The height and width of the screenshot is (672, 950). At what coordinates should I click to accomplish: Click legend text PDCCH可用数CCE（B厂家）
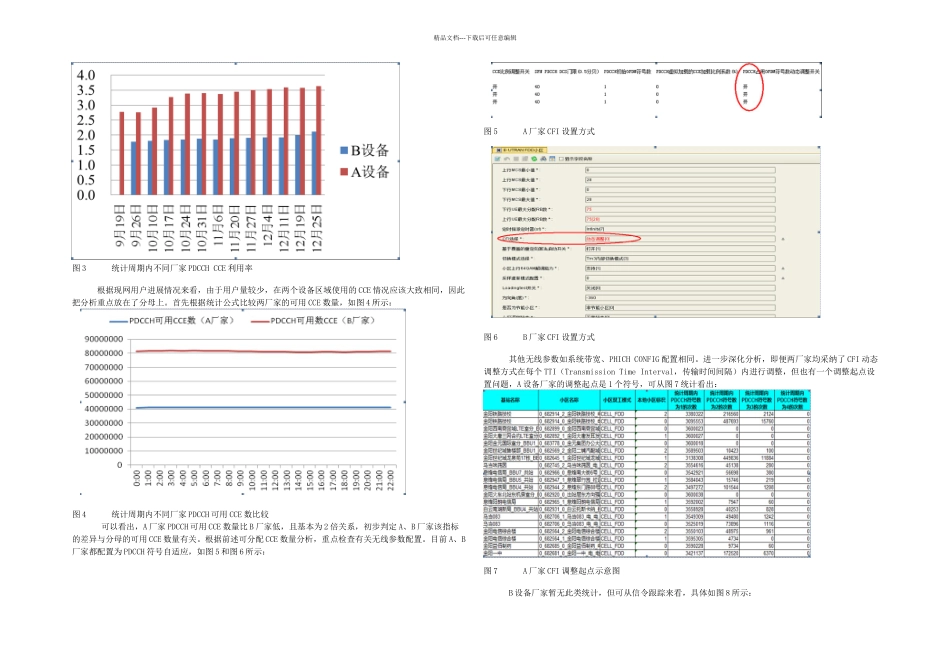[322, 321]
